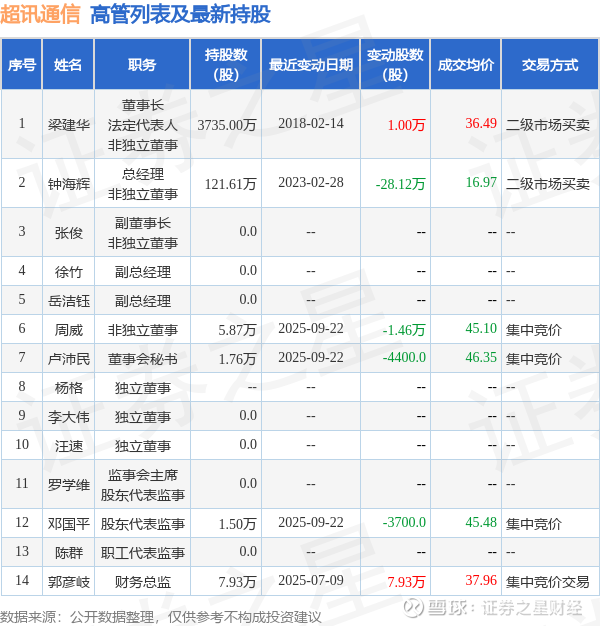Click the 数据来源 footer note
Screen dimensions: 600x626
point(161,617)
